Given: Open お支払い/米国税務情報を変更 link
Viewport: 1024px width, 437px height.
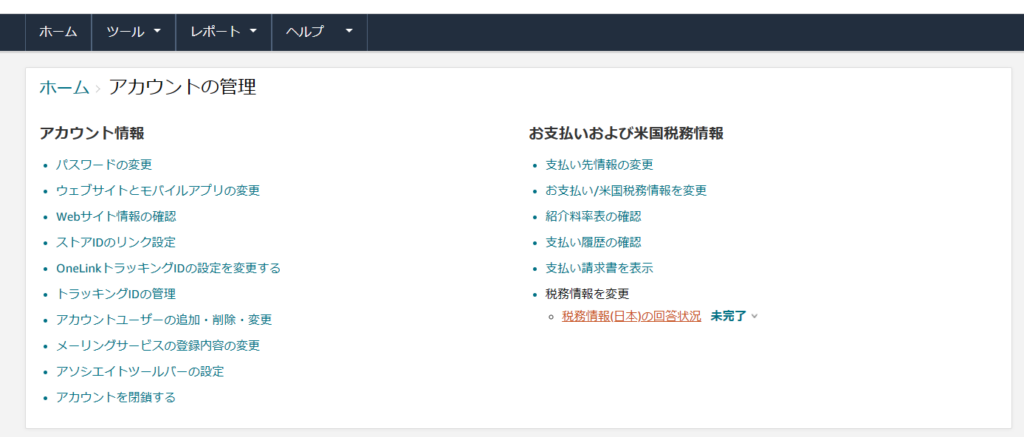Looking at the screenshot, I should point(626,190).
